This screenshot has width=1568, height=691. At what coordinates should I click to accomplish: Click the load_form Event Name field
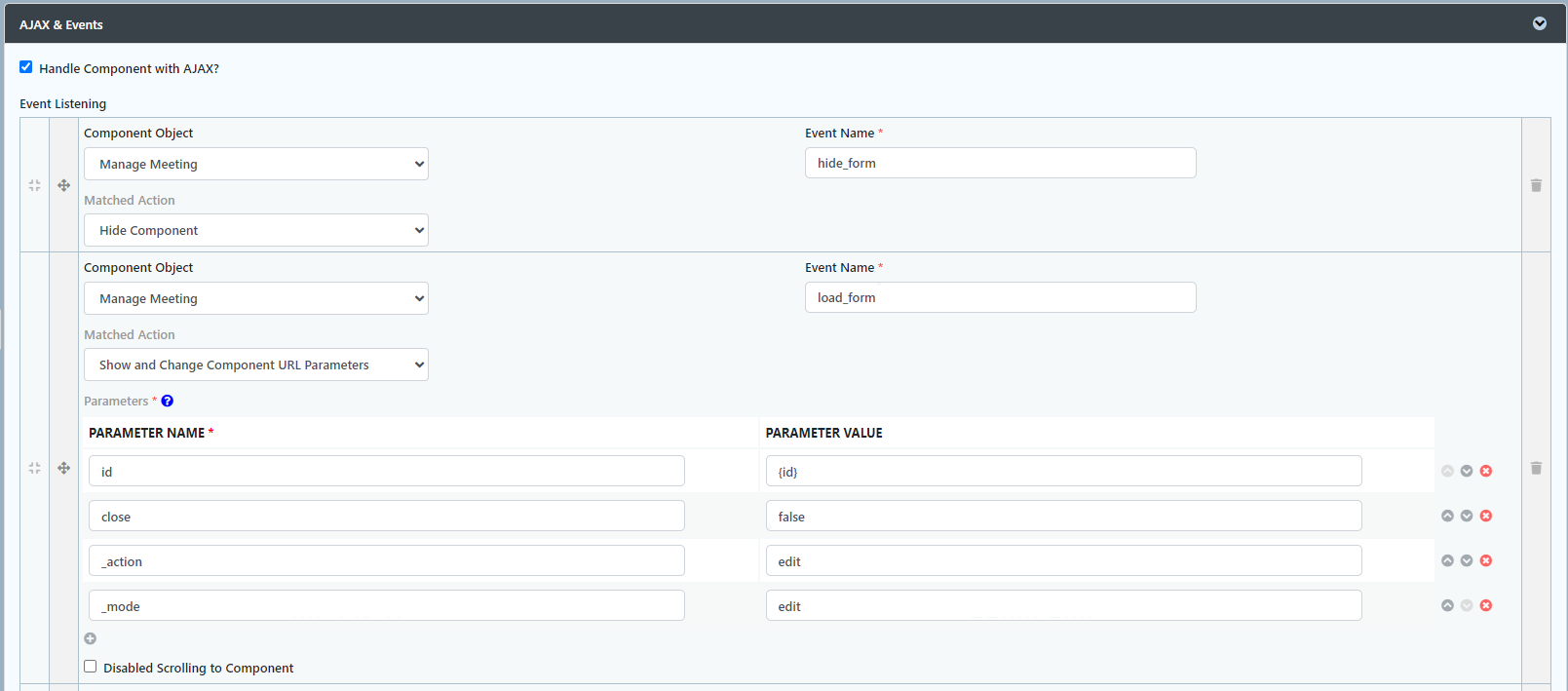(1000, 297)
